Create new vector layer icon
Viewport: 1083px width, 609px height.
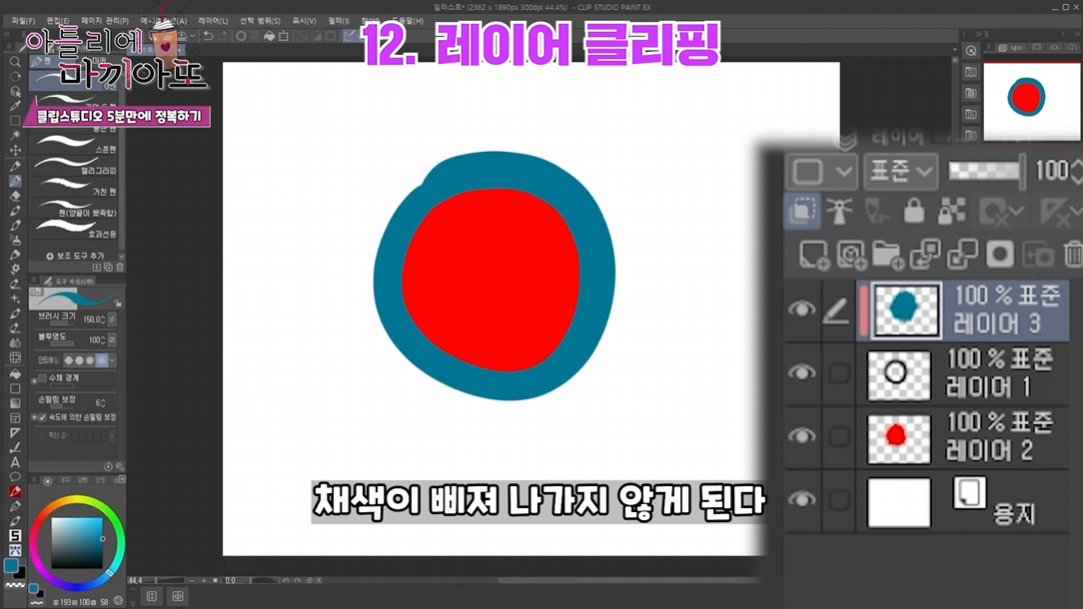click(x=851, y=255)
